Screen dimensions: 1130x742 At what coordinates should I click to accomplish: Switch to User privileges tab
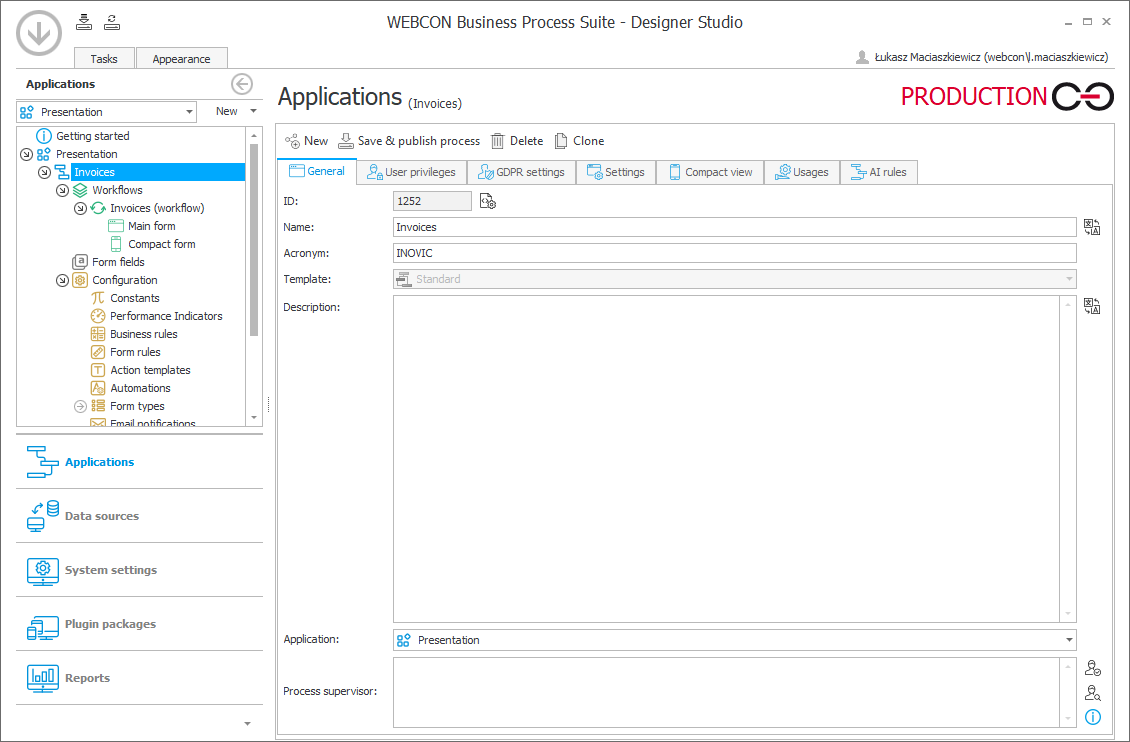click(x=411, y=172)
